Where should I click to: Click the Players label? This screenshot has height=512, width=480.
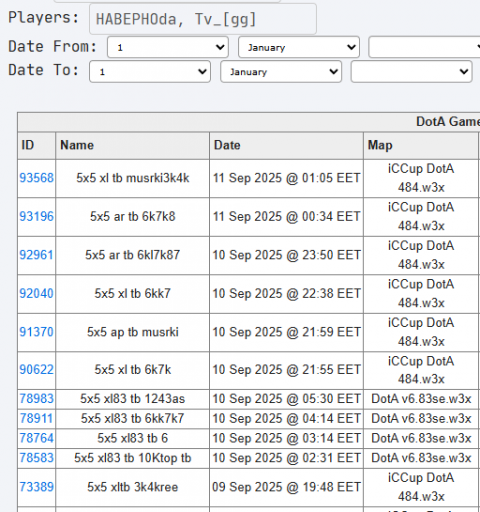(44, 18)
